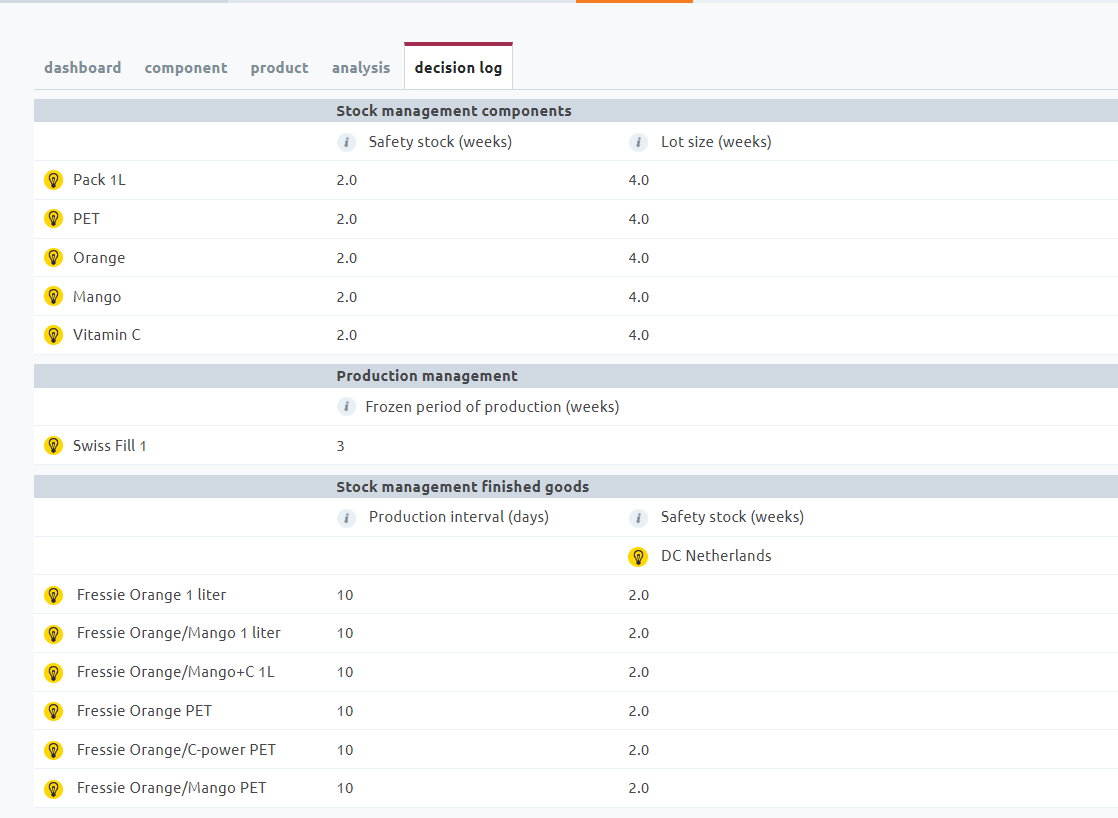Click Fressie Orange/C-power PET product name
The width and height of the screenshot is (1118, 818).
pyautogui.click(x=176, y=750)
